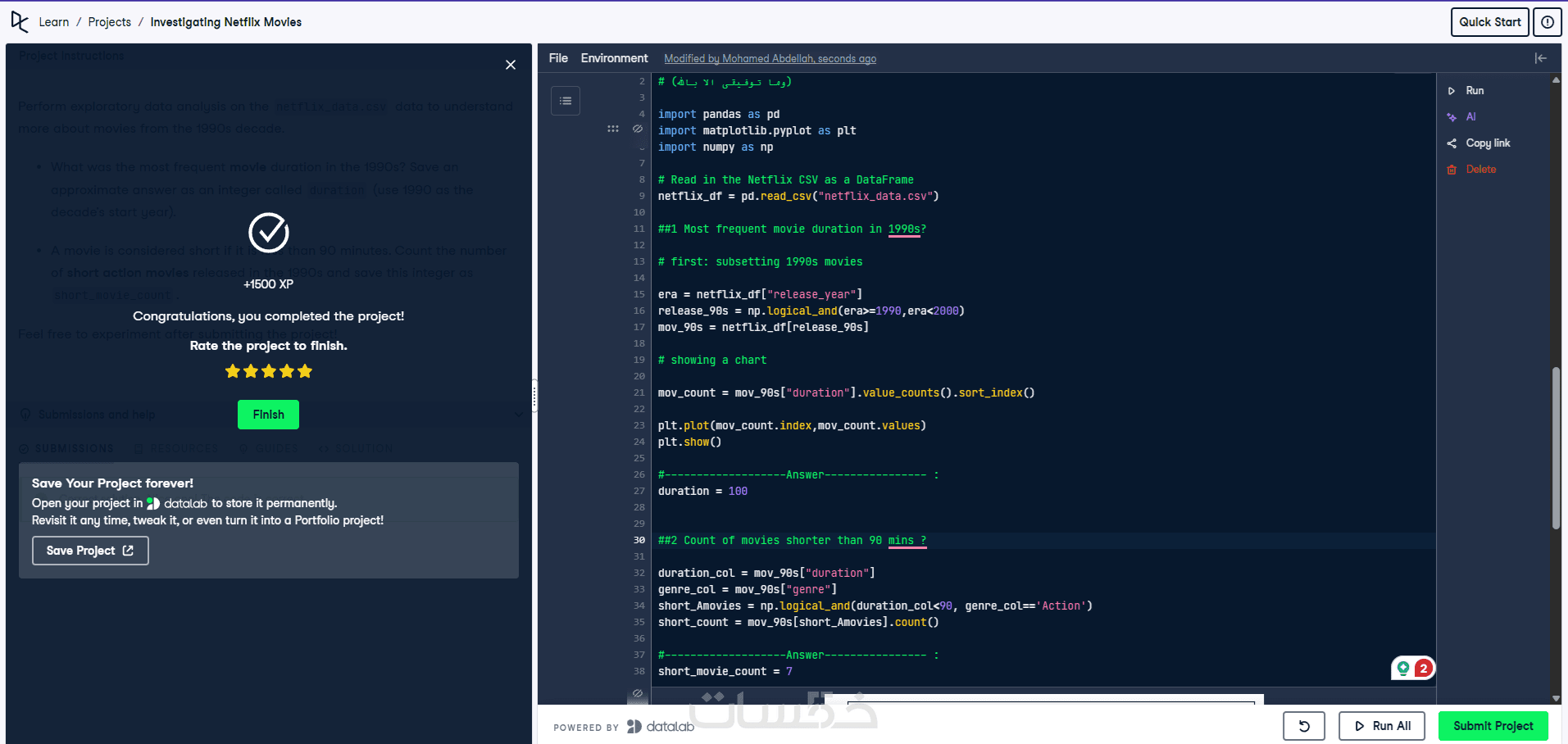Toggle the hide code icon for the cell
Image resolution: width=1568 pixels, height=744 pixels.
(x=638, y=129)
